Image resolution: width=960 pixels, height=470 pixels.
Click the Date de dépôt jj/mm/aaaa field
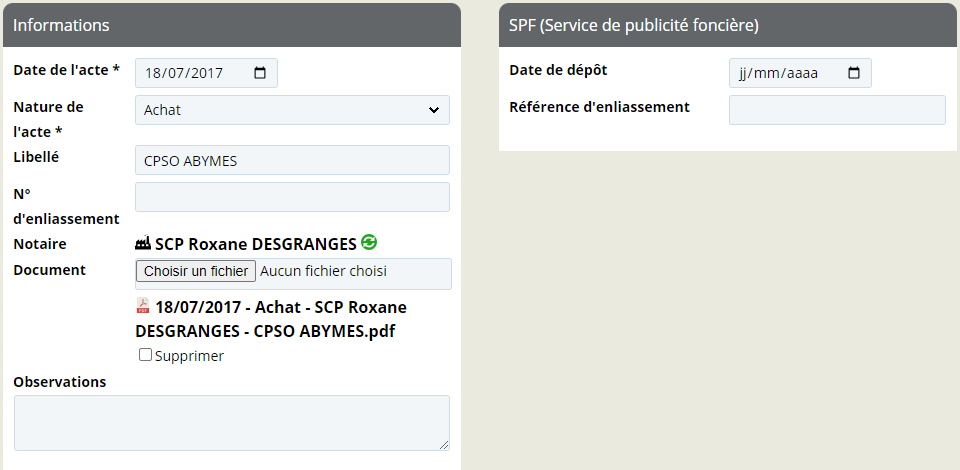coord(800,73)
